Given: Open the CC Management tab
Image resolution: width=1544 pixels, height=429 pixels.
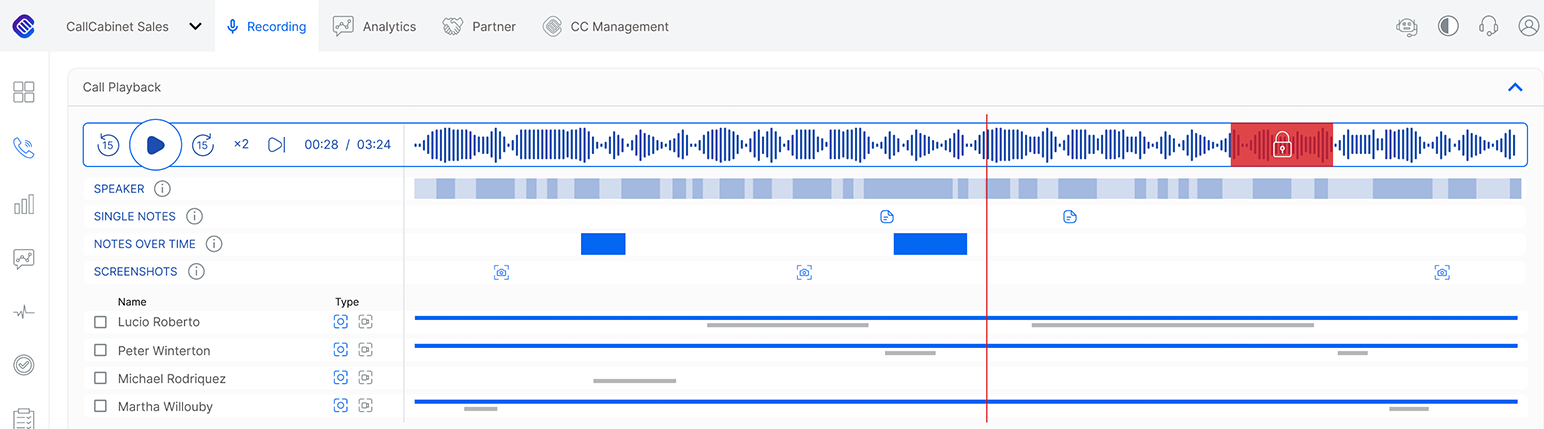Looking at the screenshot, I should [606, 27].
